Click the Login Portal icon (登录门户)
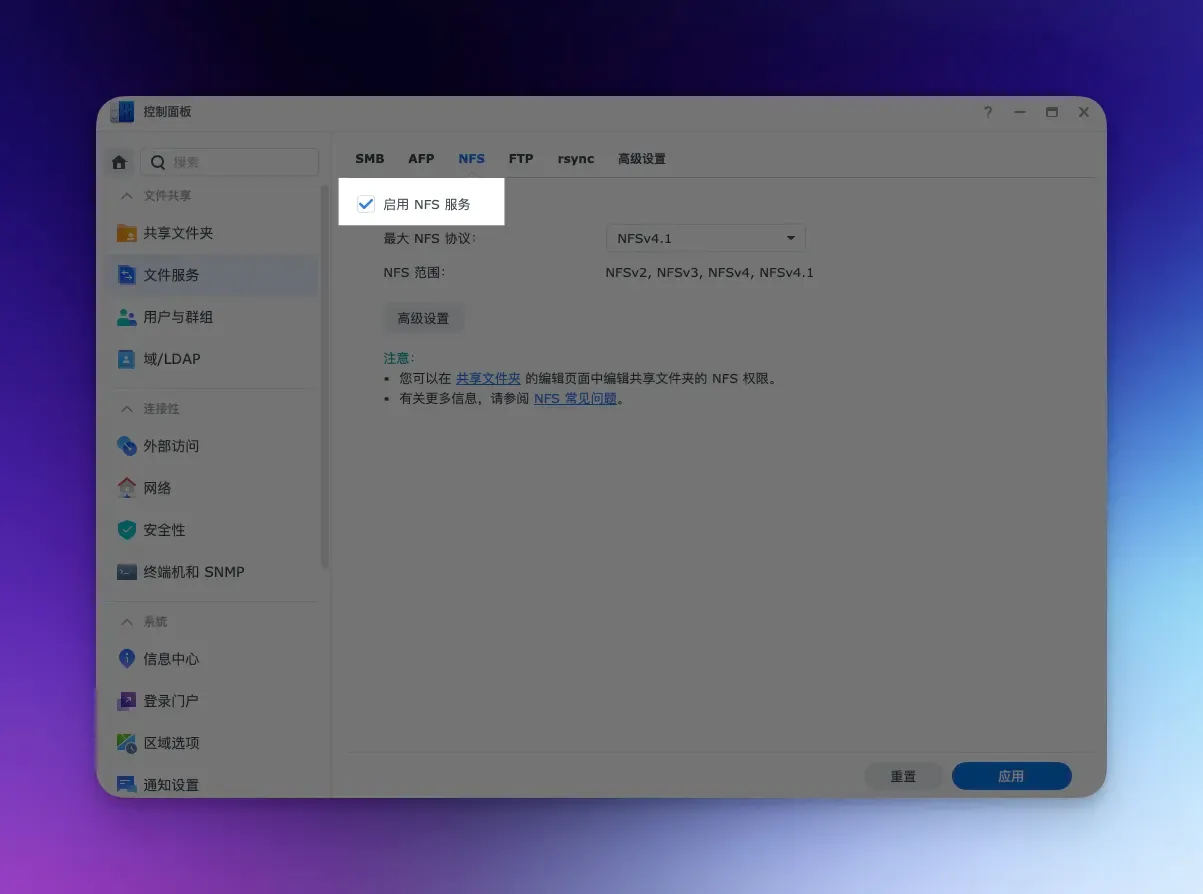The image size is (1203, 894). point(127,701)
